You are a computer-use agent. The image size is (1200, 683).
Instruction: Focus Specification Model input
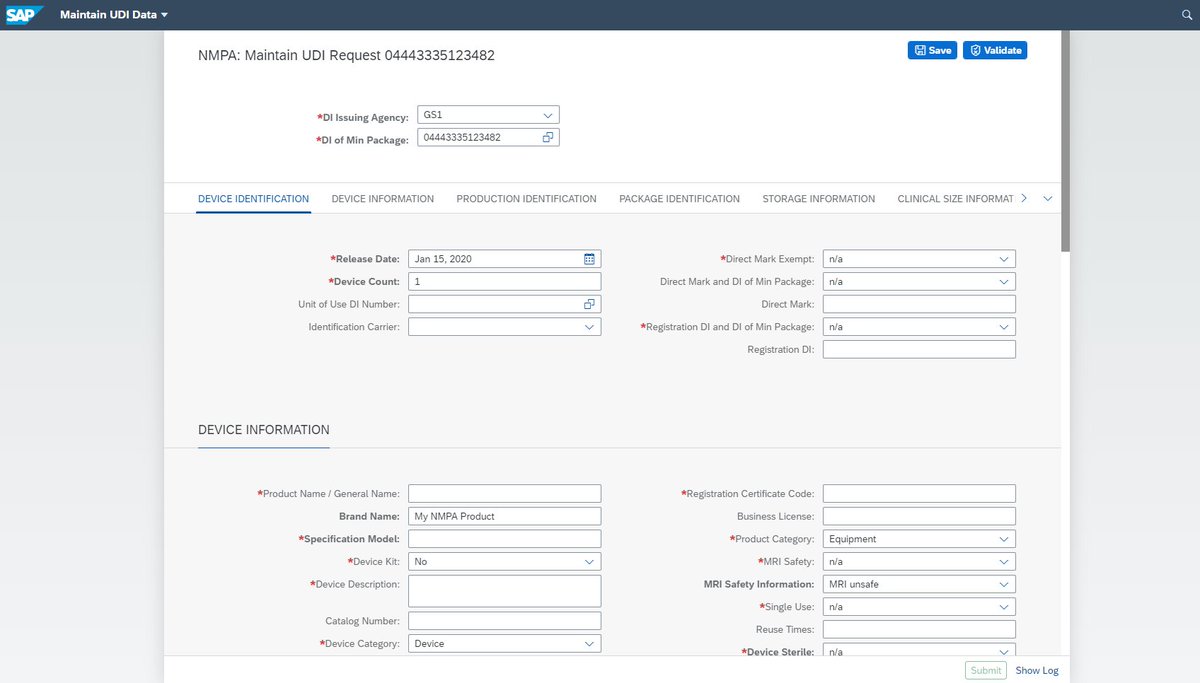(x=505, y=539)
